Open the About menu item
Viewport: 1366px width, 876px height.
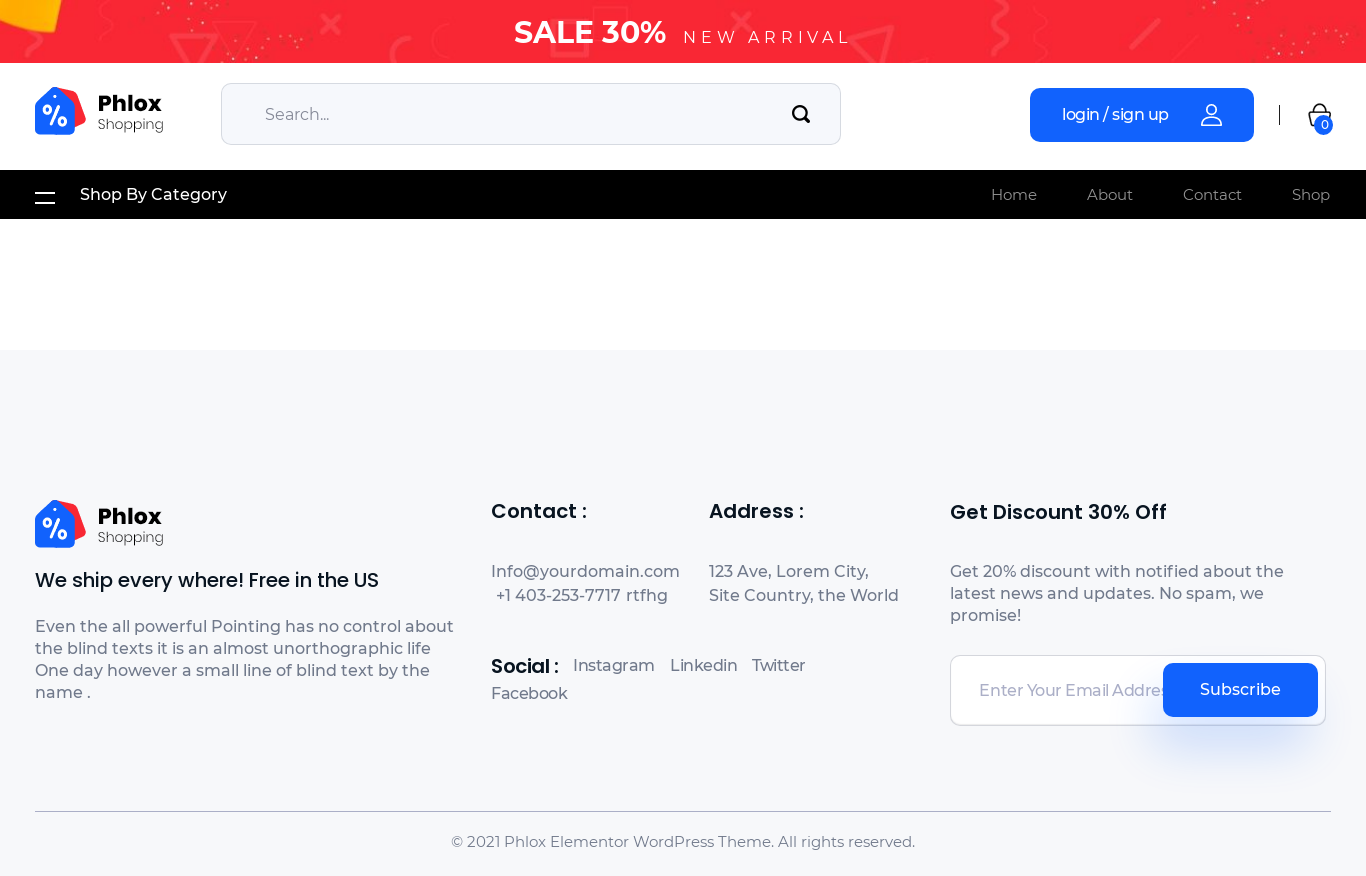[1109, 195]
